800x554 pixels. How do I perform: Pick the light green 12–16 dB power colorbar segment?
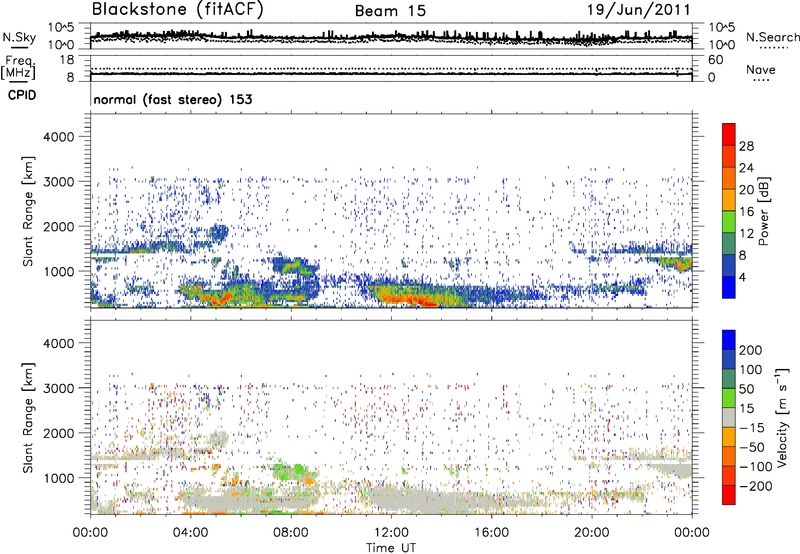click(729, 221)
